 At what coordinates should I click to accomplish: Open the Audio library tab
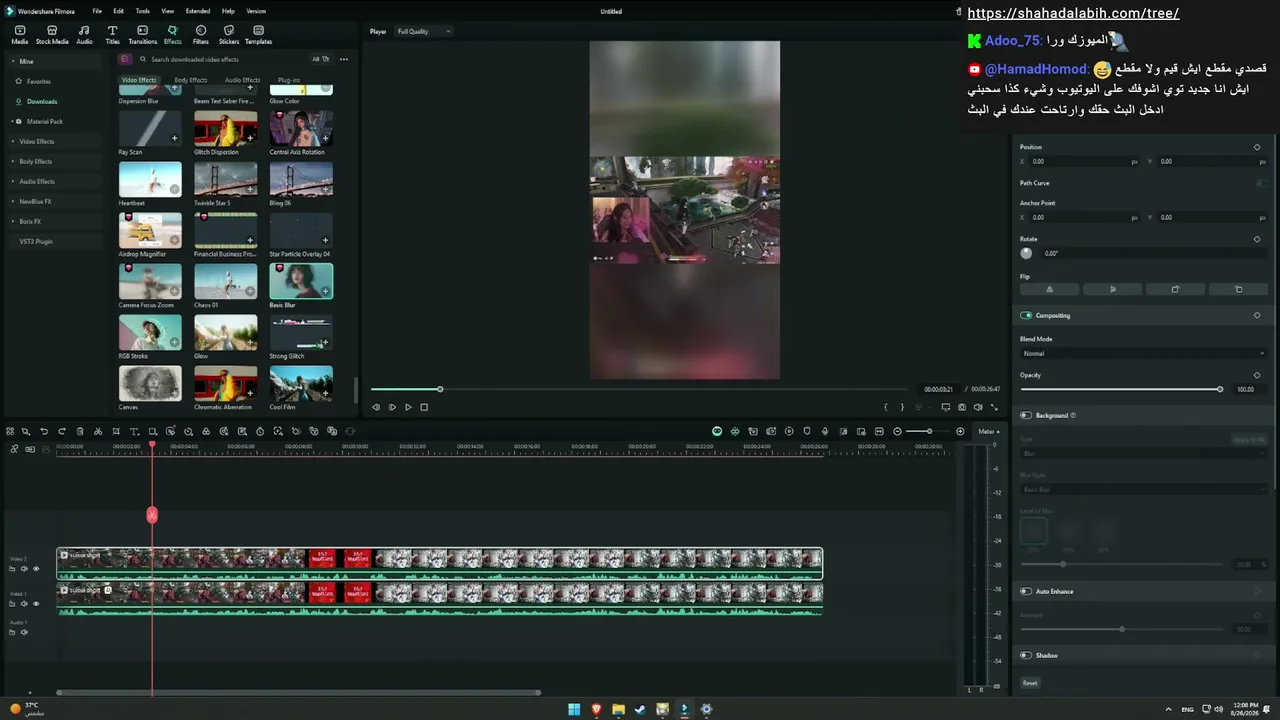click(x=84, y=35)
